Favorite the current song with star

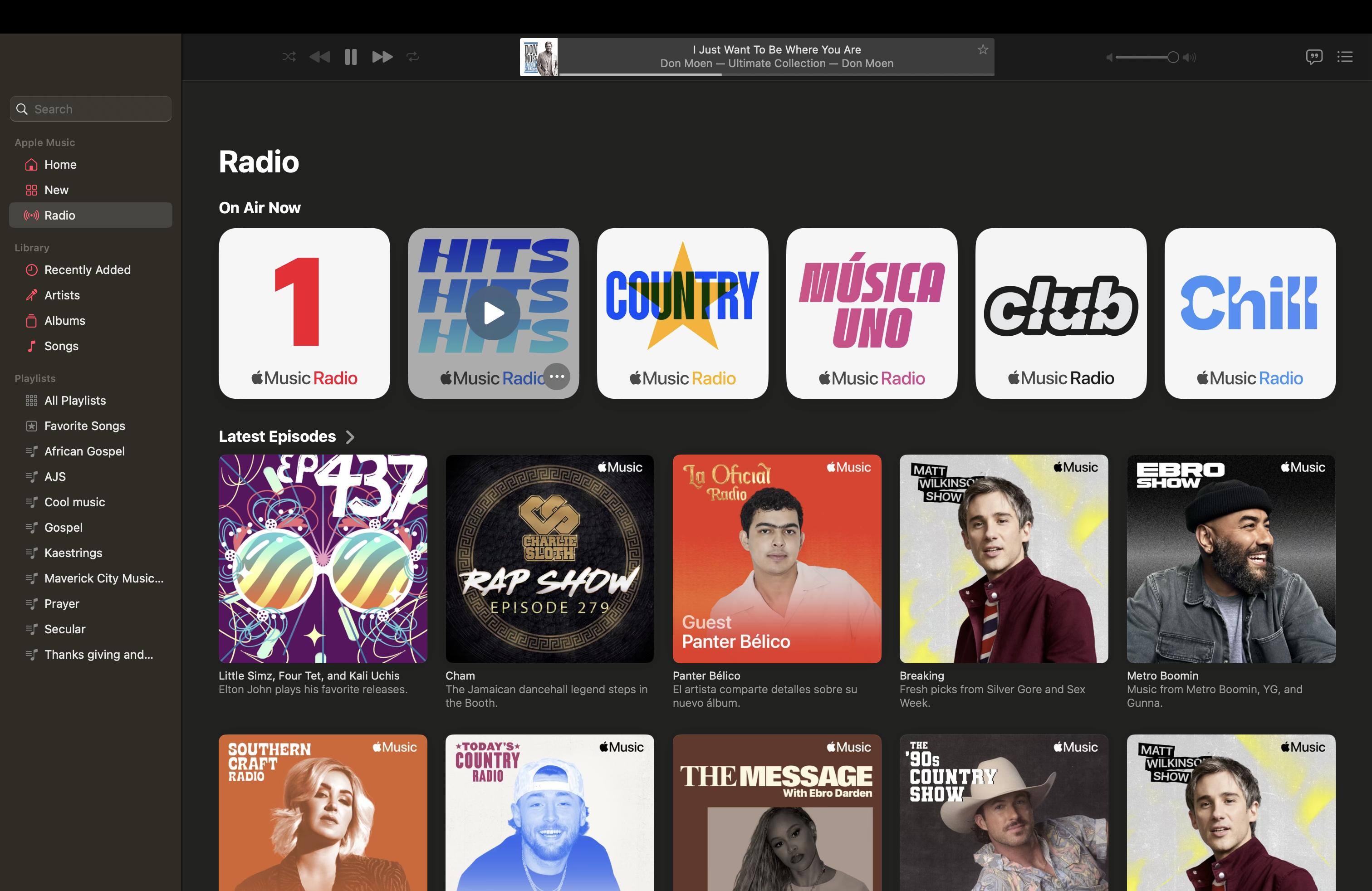[x=983, y=50]
